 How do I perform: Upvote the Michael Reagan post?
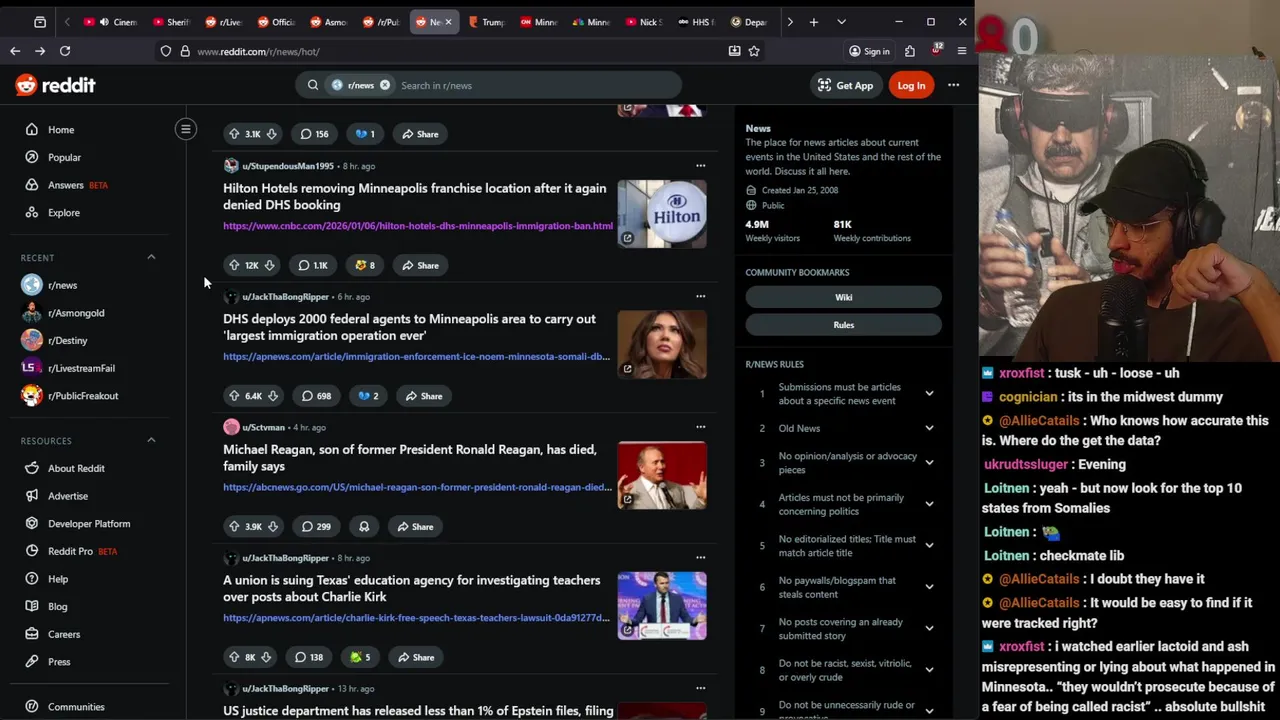(234, 526)
